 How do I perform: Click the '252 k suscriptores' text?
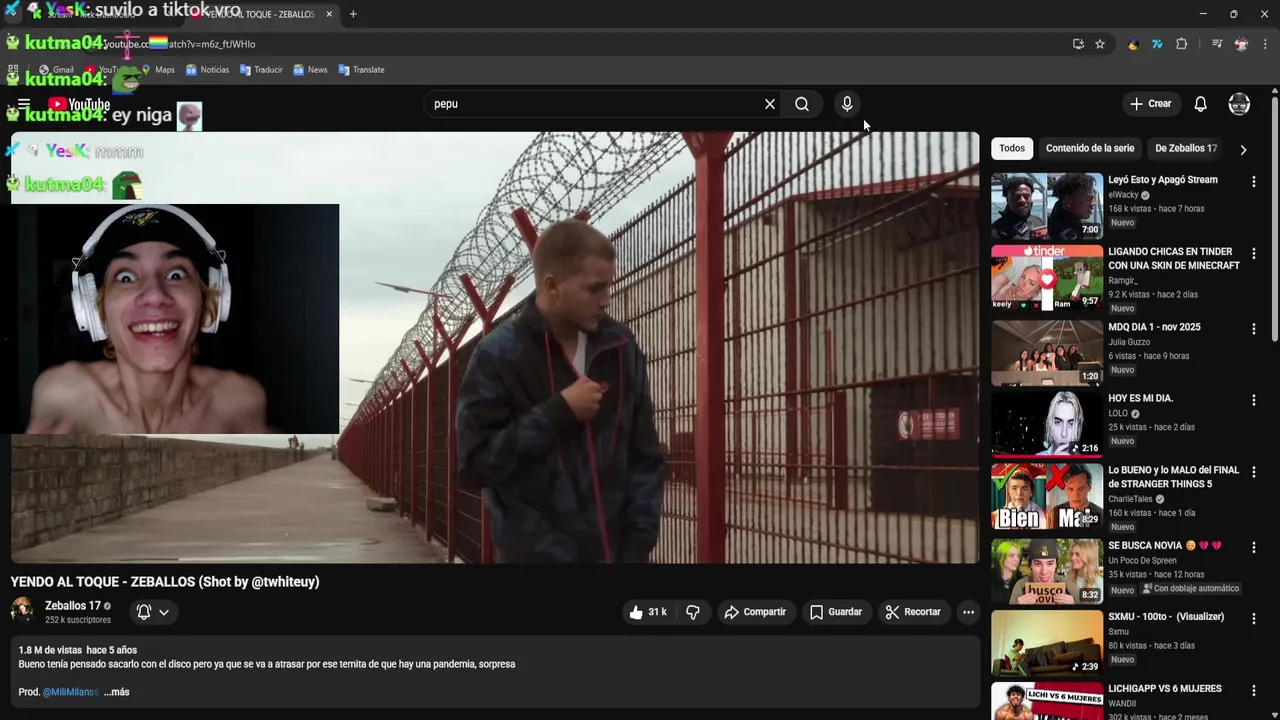click(x=78, y=620)
